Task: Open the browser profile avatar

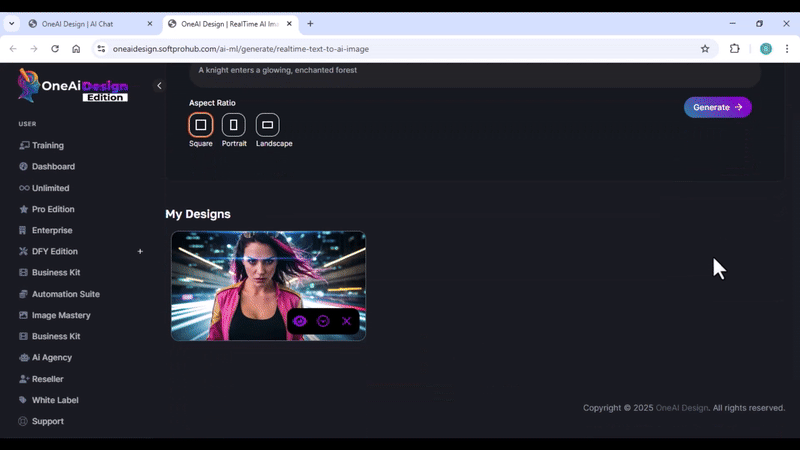Action: pos(766,49)
